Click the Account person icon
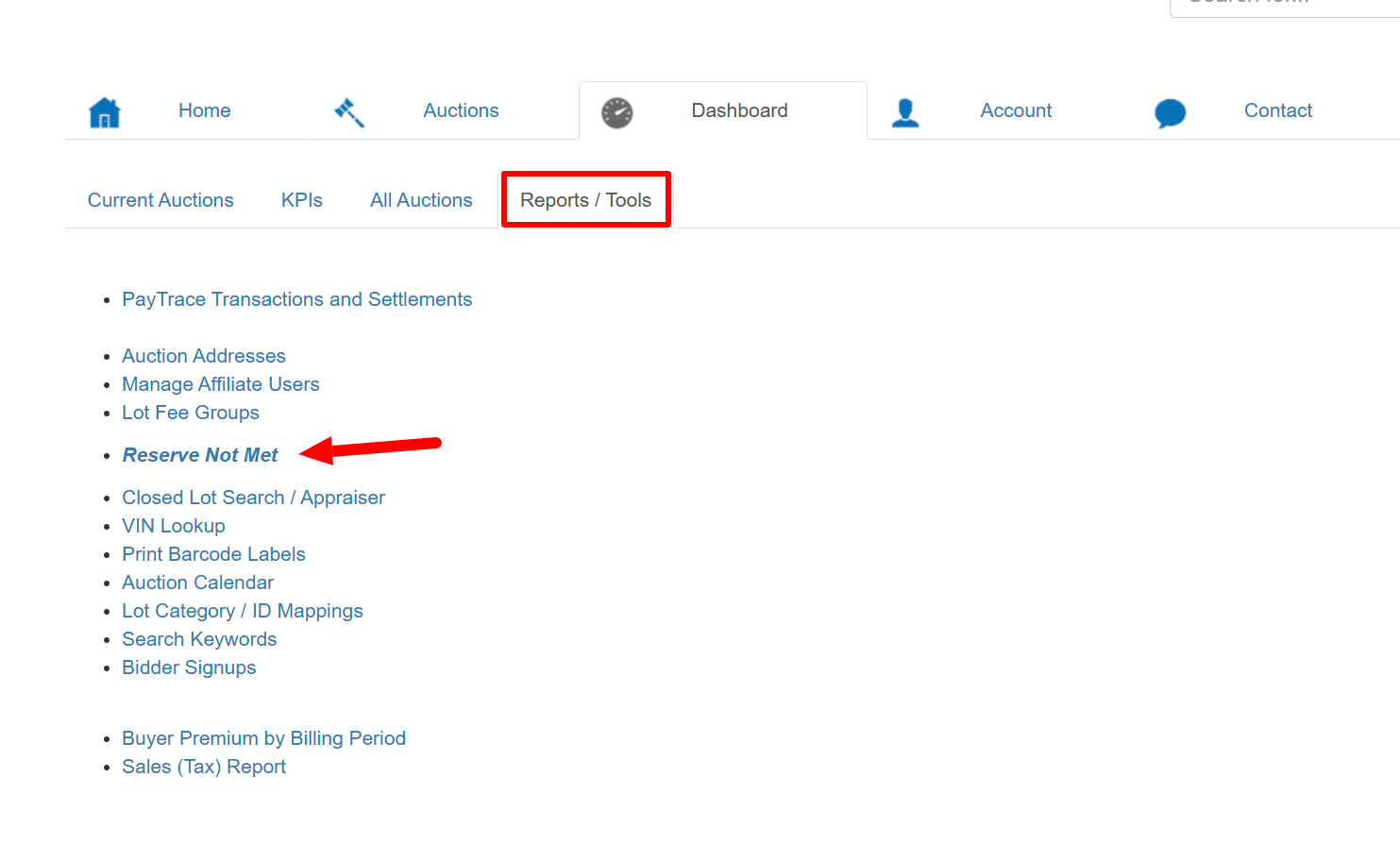 coord(905,112)
